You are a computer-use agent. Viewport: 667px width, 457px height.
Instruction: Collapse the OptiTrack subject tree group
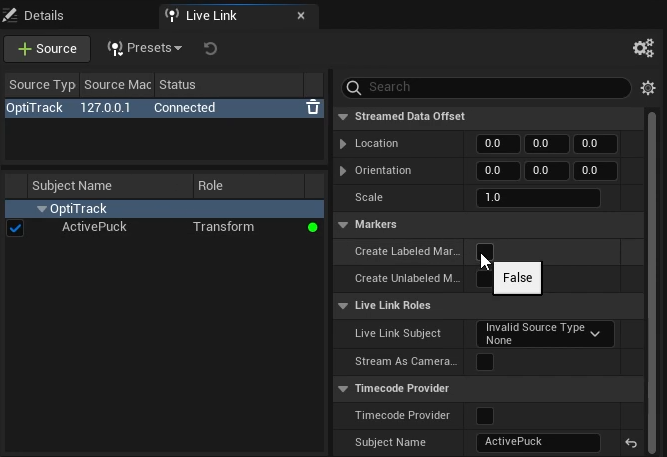pyautogui.click(x=42, y=209)
